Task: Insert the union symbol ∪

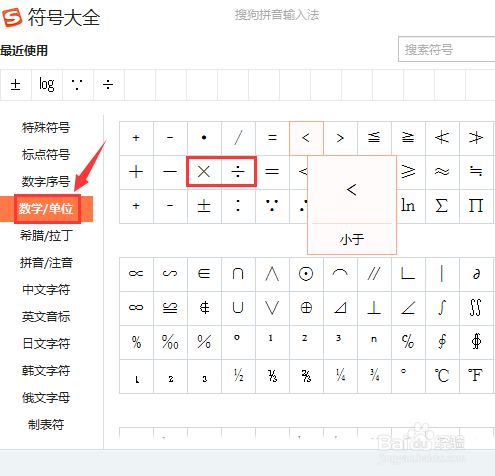Action: [238, 308]
